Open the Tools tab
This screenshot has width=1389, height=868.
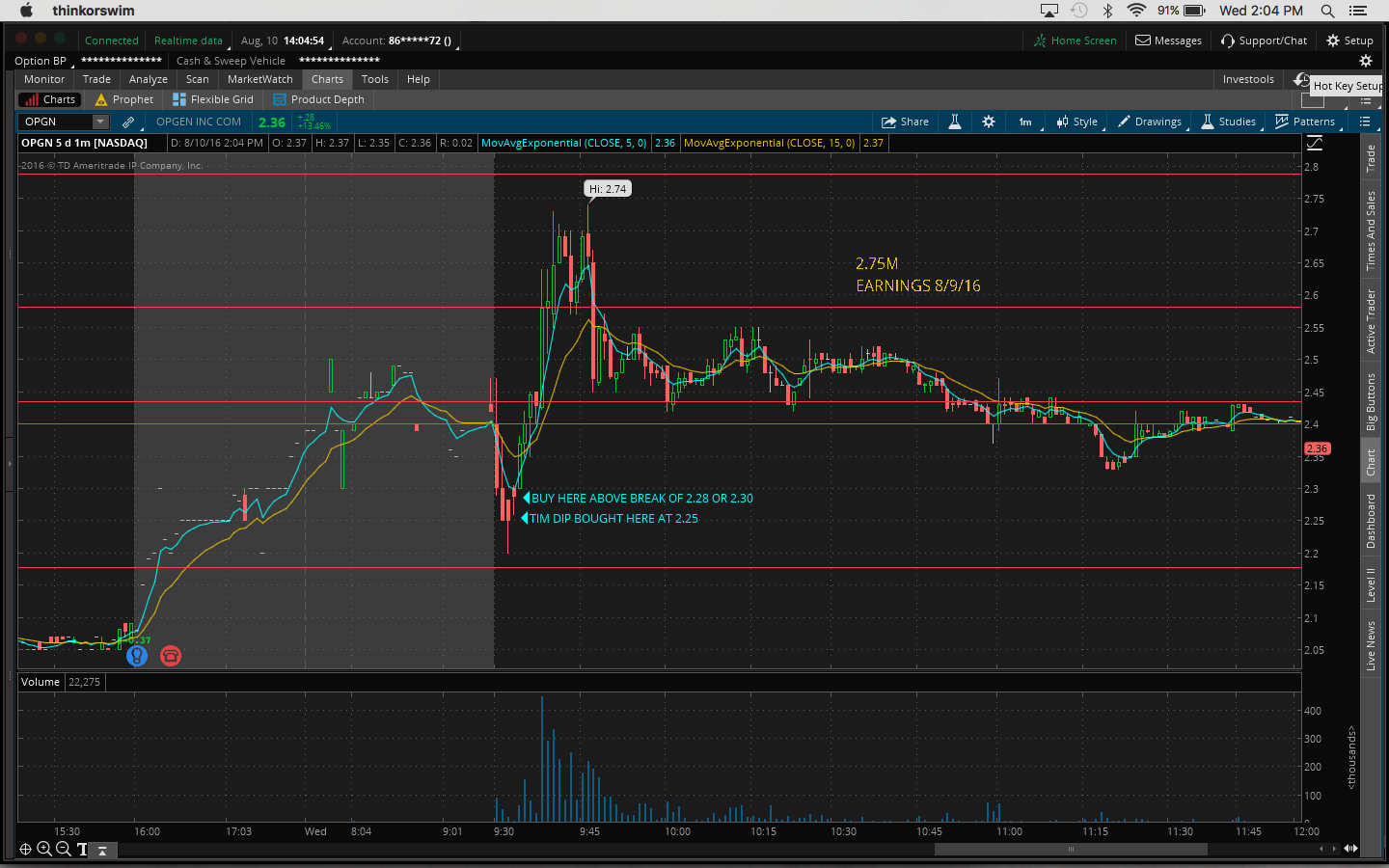pos(375,79)
